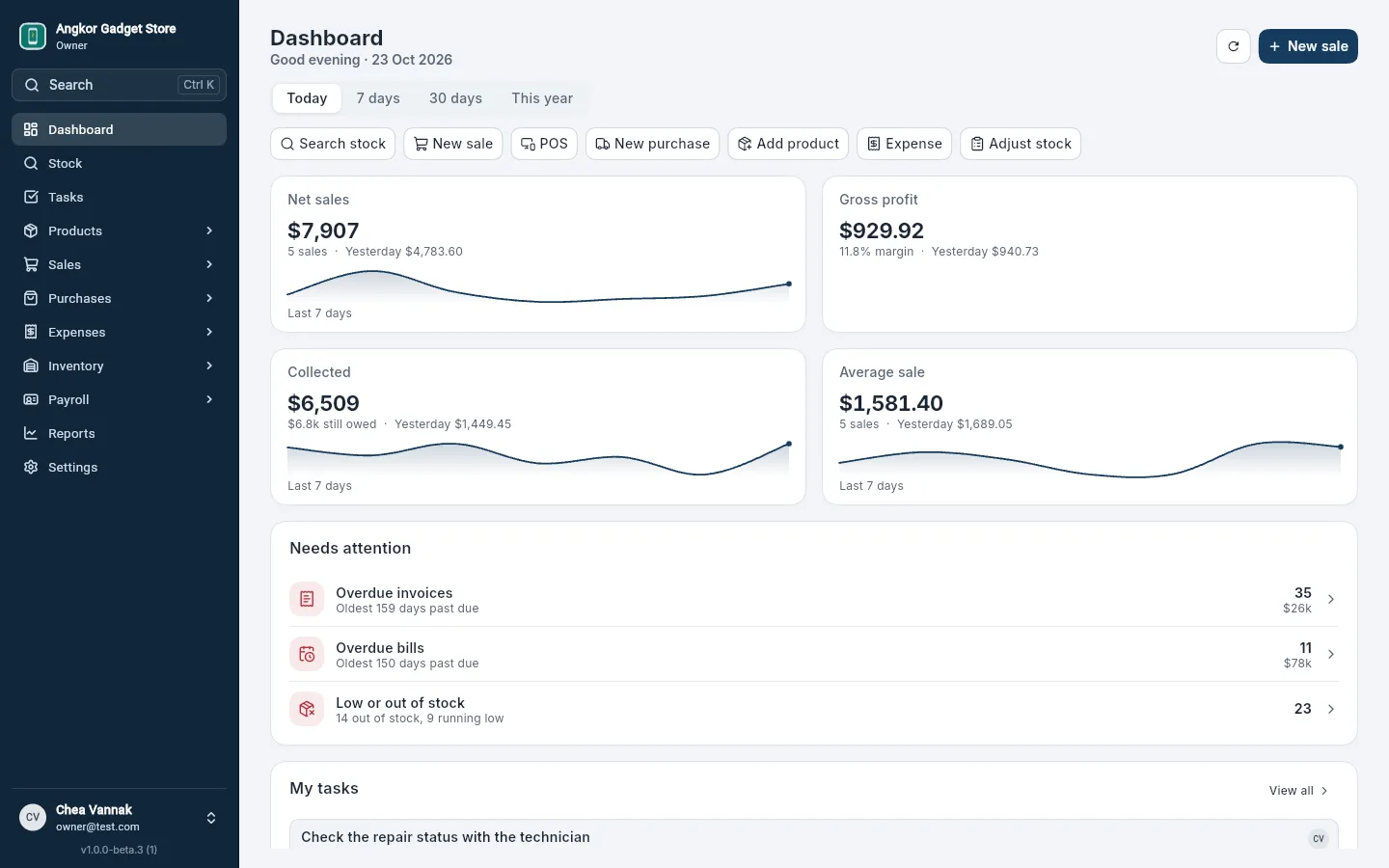
Task: Open the chevron on Overdue invoices row
Action: (x=1331, y=599)
